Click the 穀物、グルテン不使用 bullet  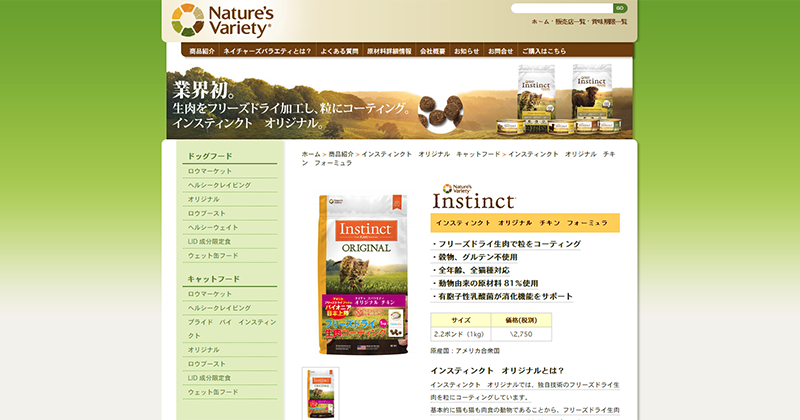[474, 257]
